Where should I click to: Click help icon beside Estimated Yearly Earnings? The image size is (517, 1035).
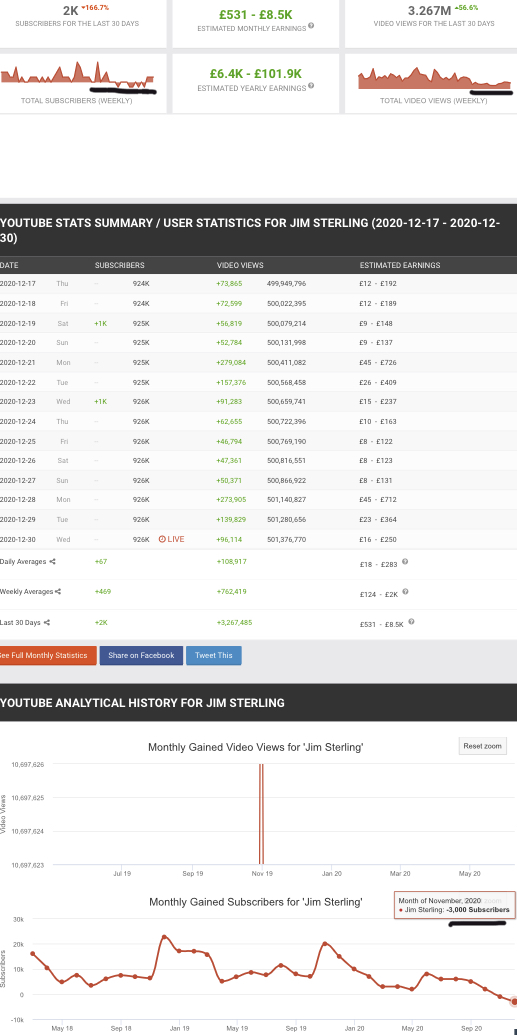pos(311,86)
